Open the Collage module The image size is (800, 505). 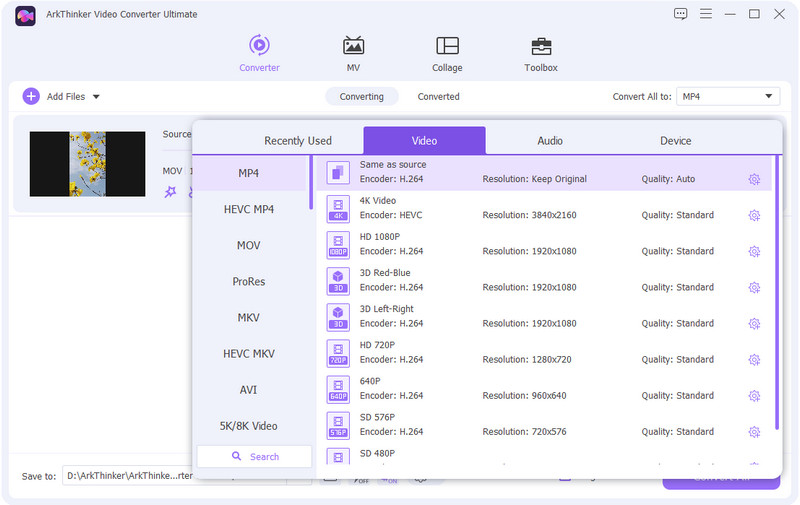click(447, 53)
